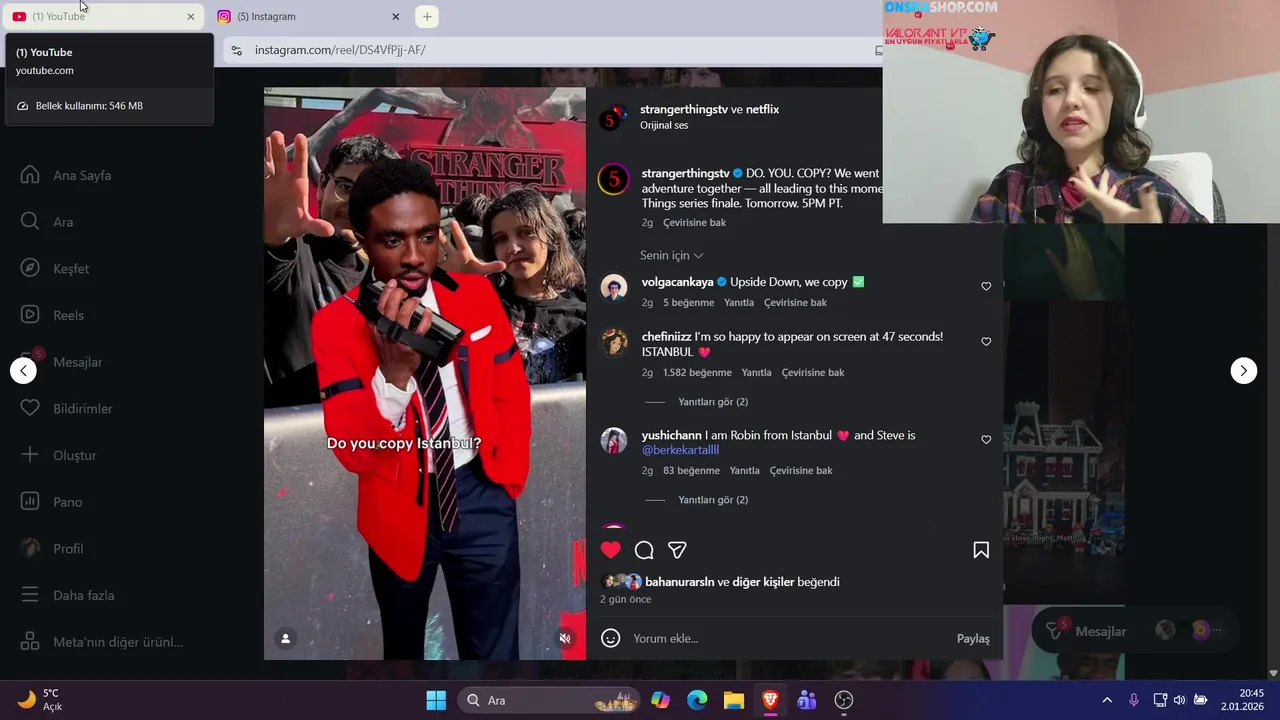Like yushichann's comment
The height and width of the screenshot is (720, 1280).
(x=986, y=439)
